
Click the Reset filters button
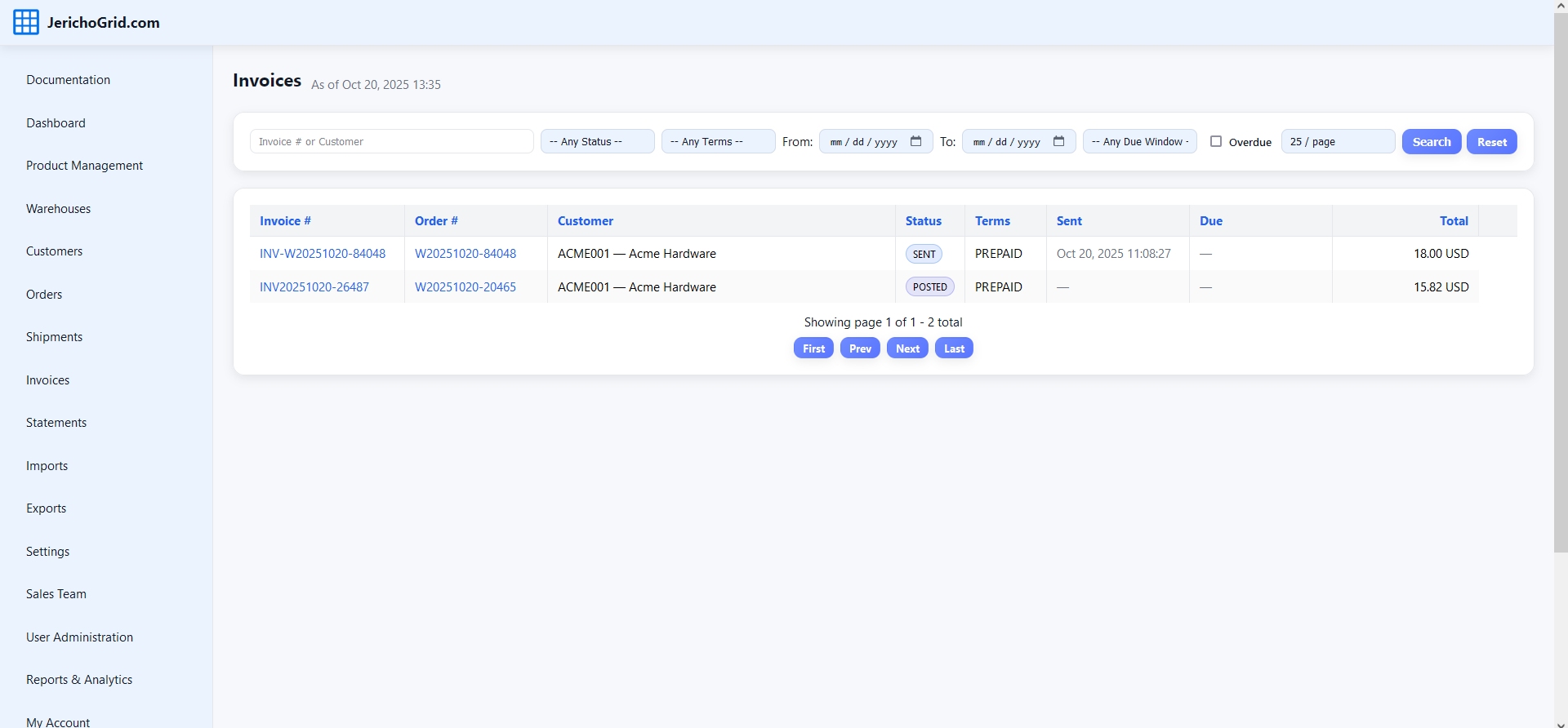(1492, 141)
